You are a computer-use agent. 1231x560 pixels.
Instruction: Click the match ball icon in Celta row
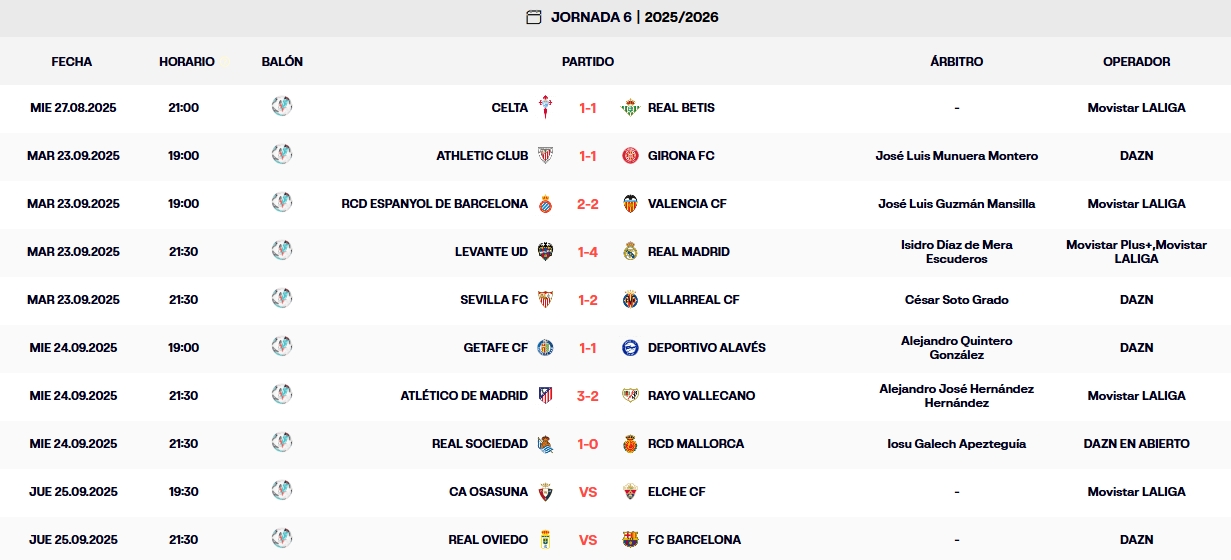pyautogui.click(x=282, y=106)
